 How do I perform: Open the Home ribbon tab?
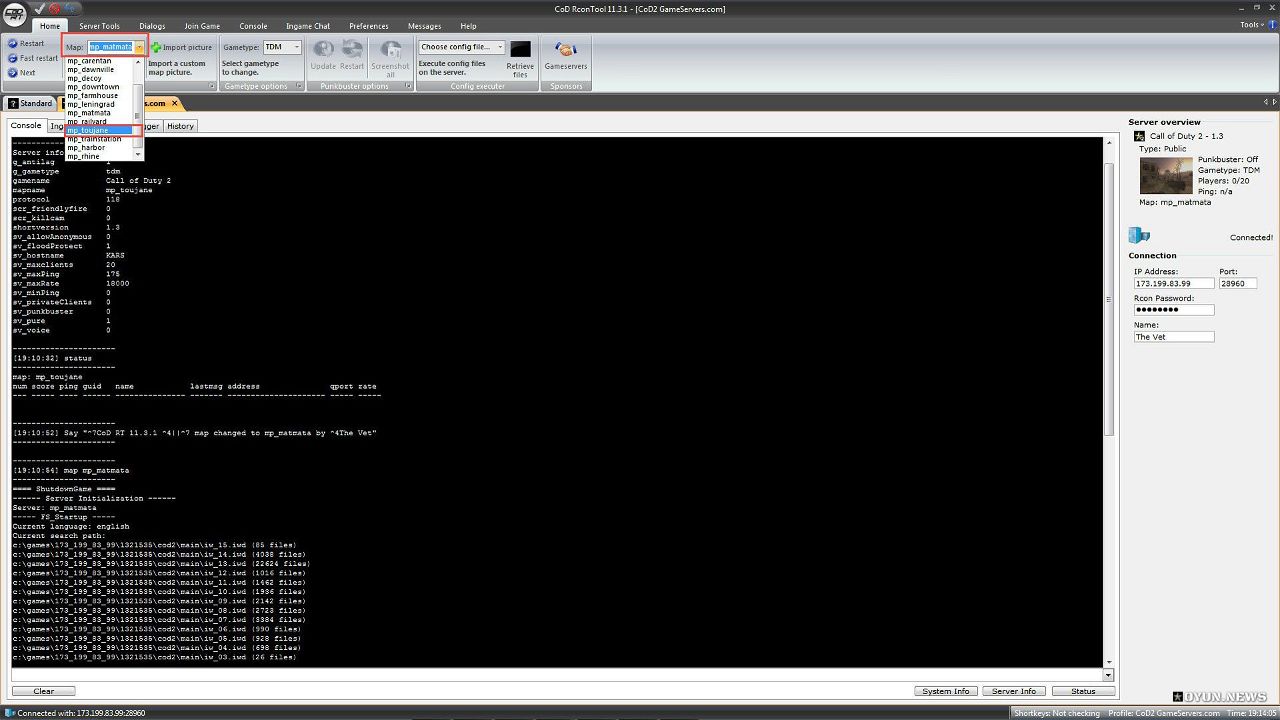(50, 26)
